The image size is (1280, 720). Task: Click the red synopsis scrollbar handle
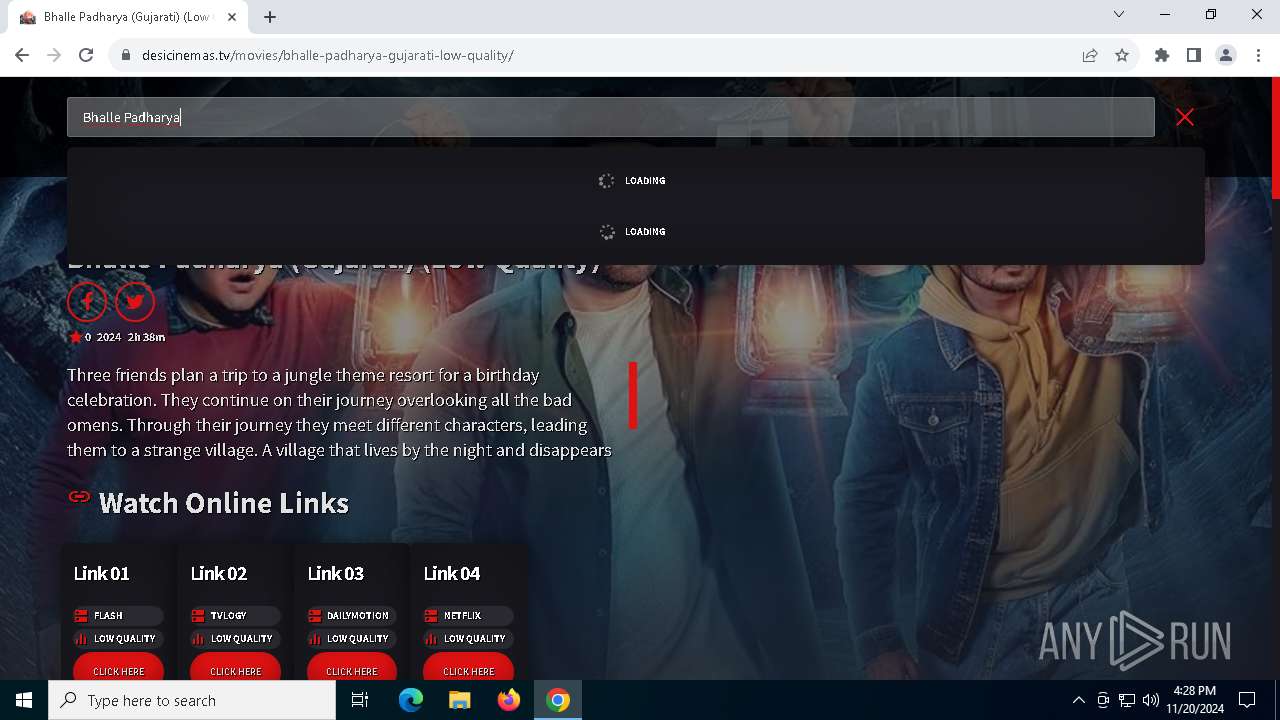[x=633, y=395]
